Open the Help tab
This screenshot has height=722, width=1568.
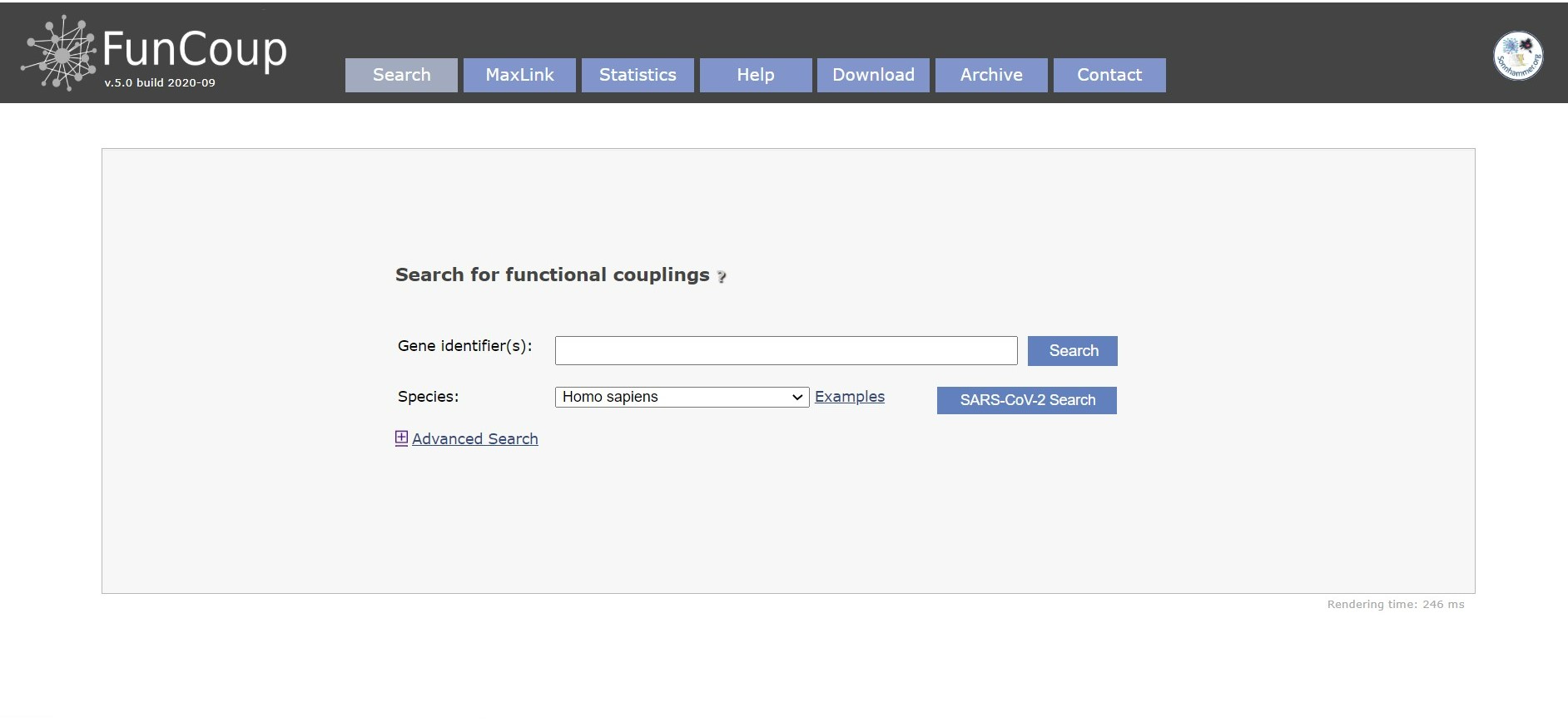(x=756, y=75)
